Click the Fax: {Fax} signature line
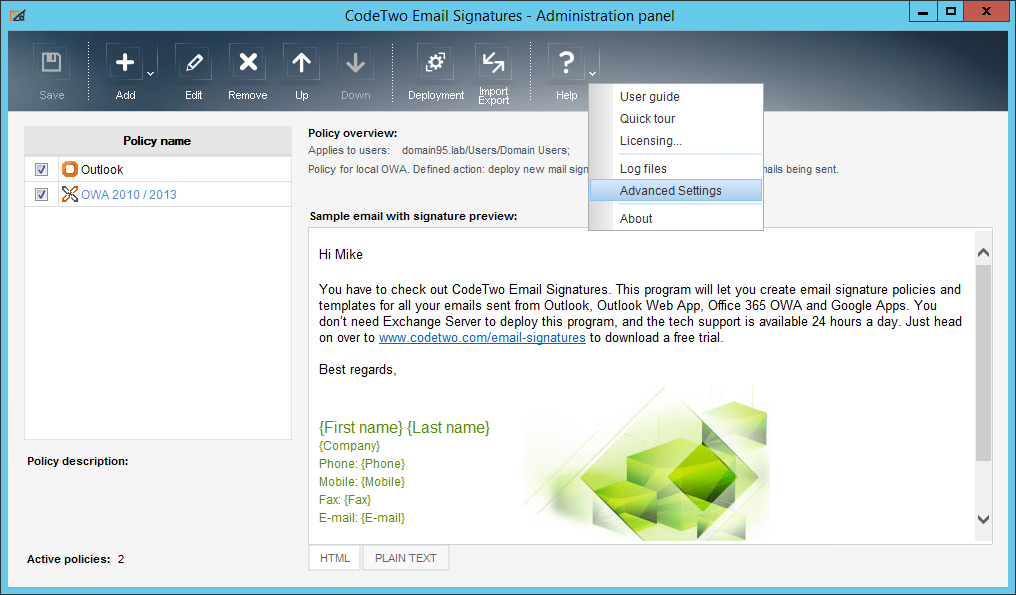 click(x=345, y=500)
